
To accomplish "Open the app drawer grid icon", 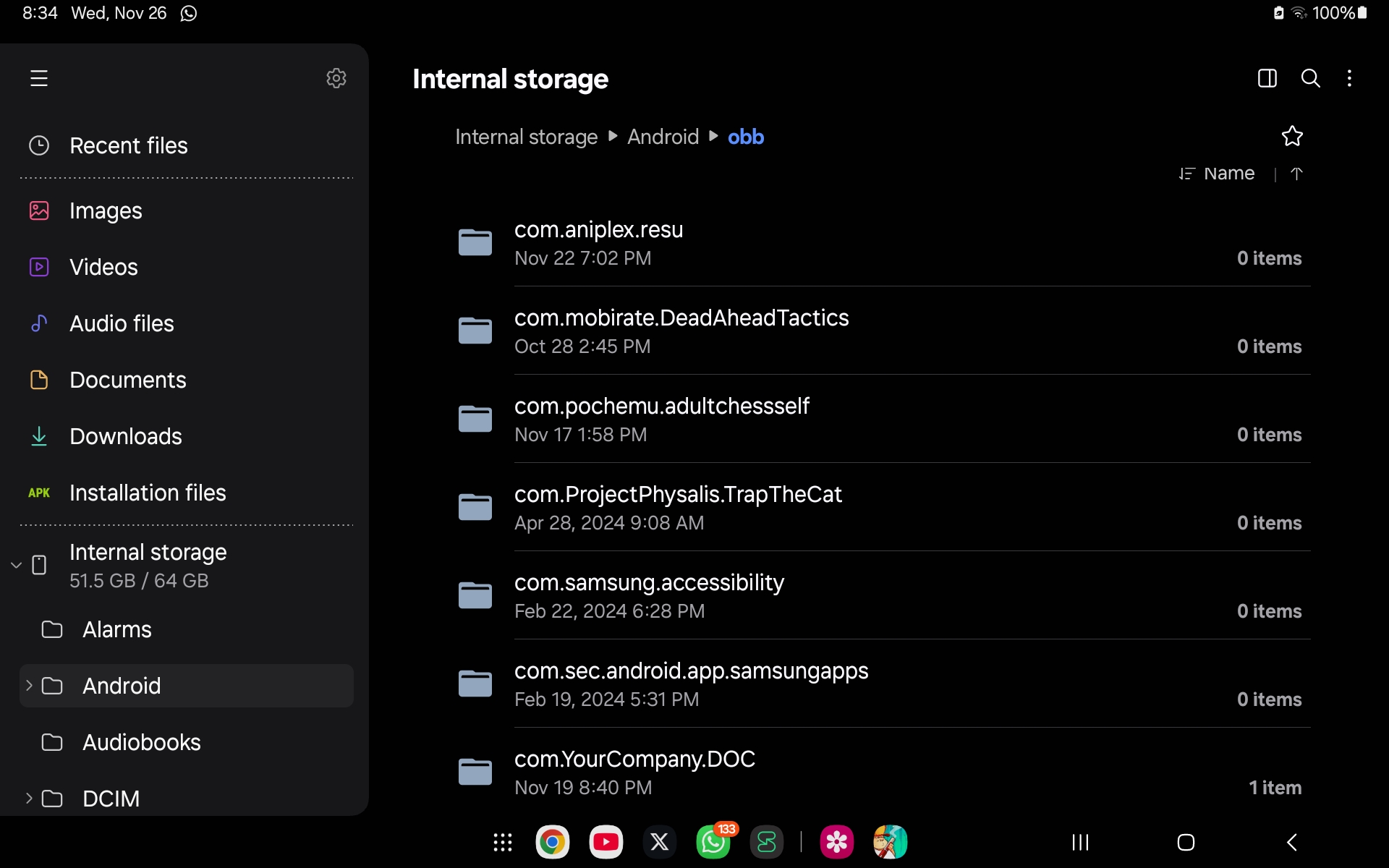I will coord(502,842).
